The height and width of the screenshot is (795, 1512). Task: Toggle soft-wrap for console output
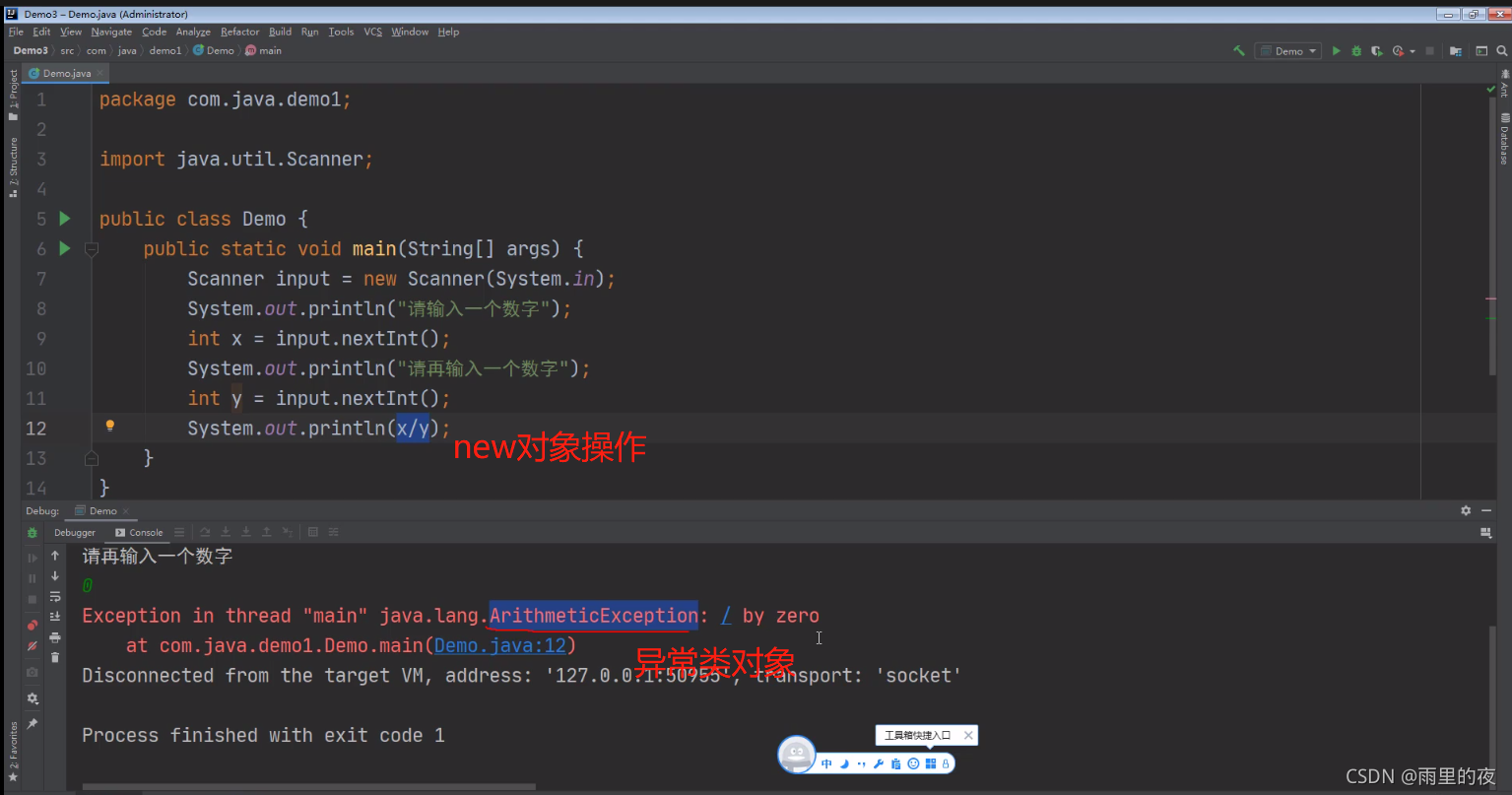pos(55,597)
